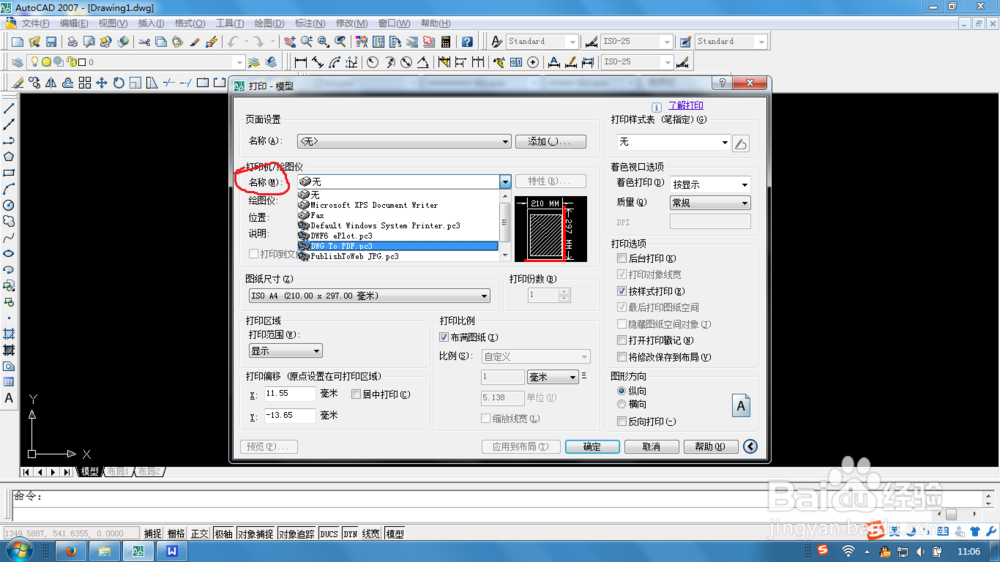This screenshot has height=562, width=1000.
Task: Open 绘图 menu
Action: (269, 24)
